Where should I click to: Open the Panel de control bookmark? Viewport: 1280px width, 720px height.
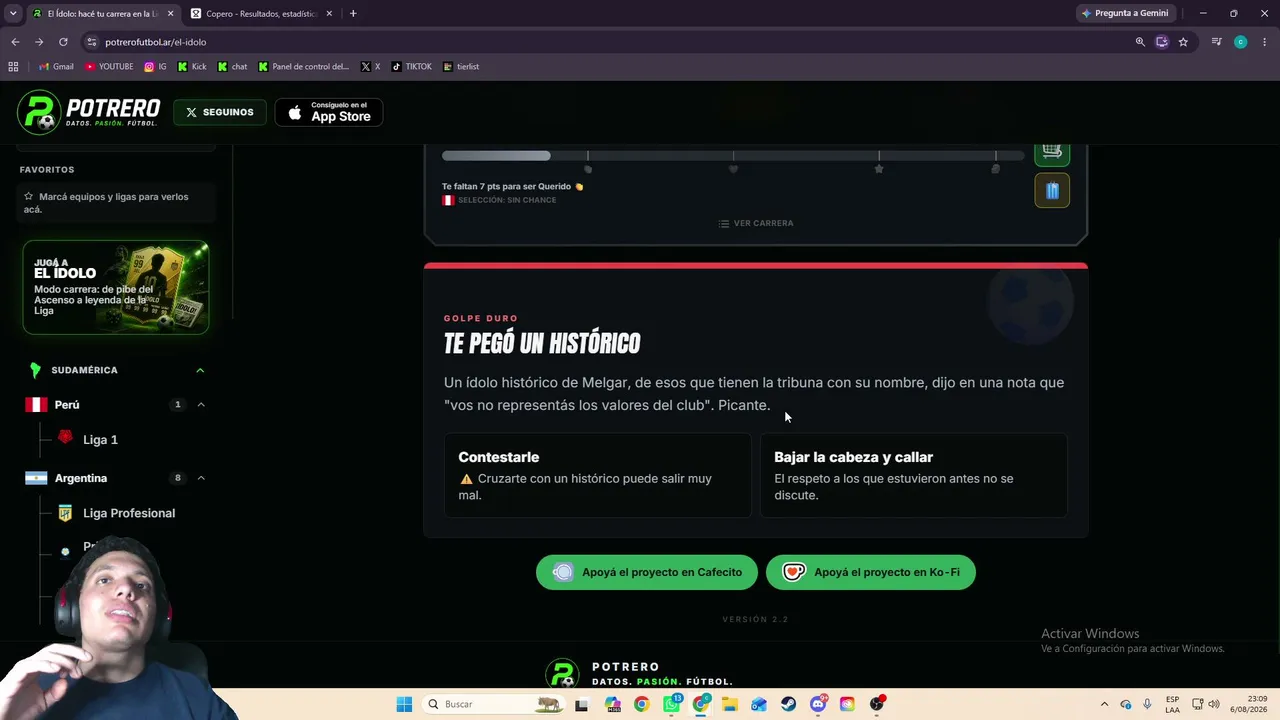304,67
